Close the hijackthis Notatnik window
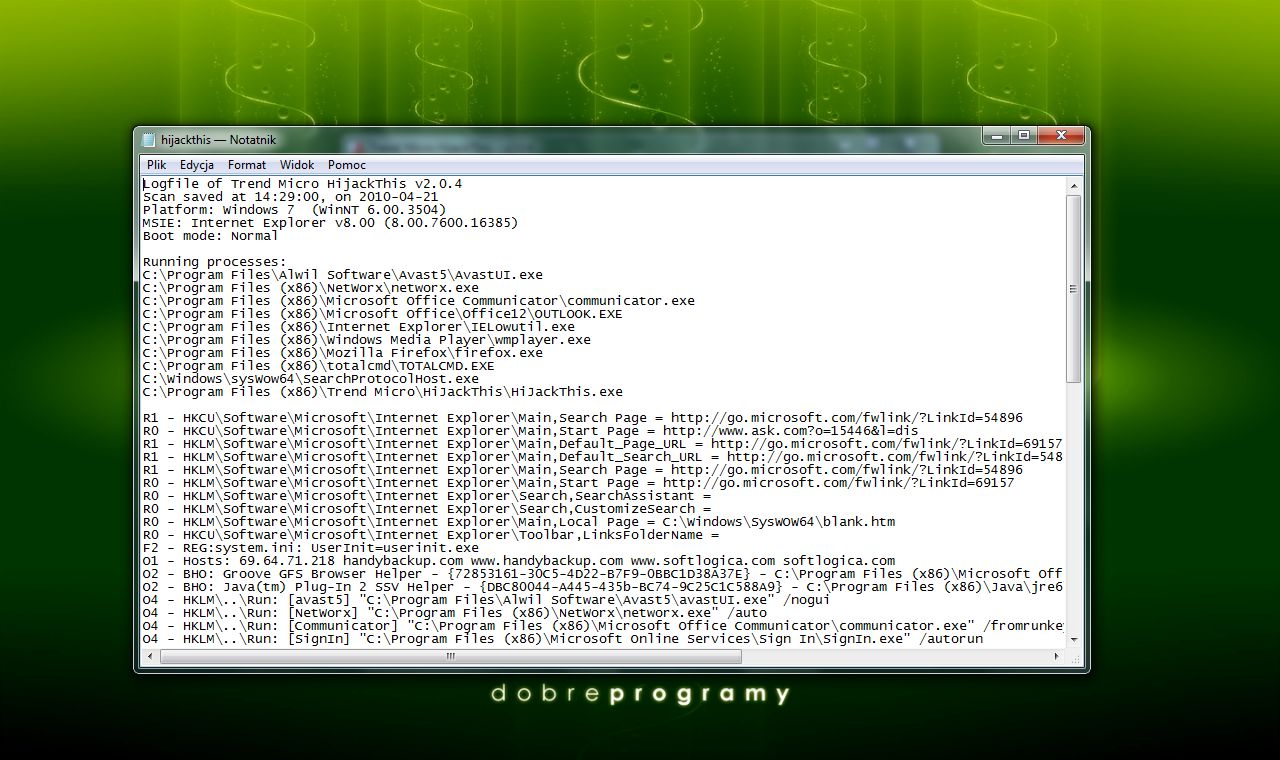Viewport: 1280px width, 760px height. point(1060,136)
